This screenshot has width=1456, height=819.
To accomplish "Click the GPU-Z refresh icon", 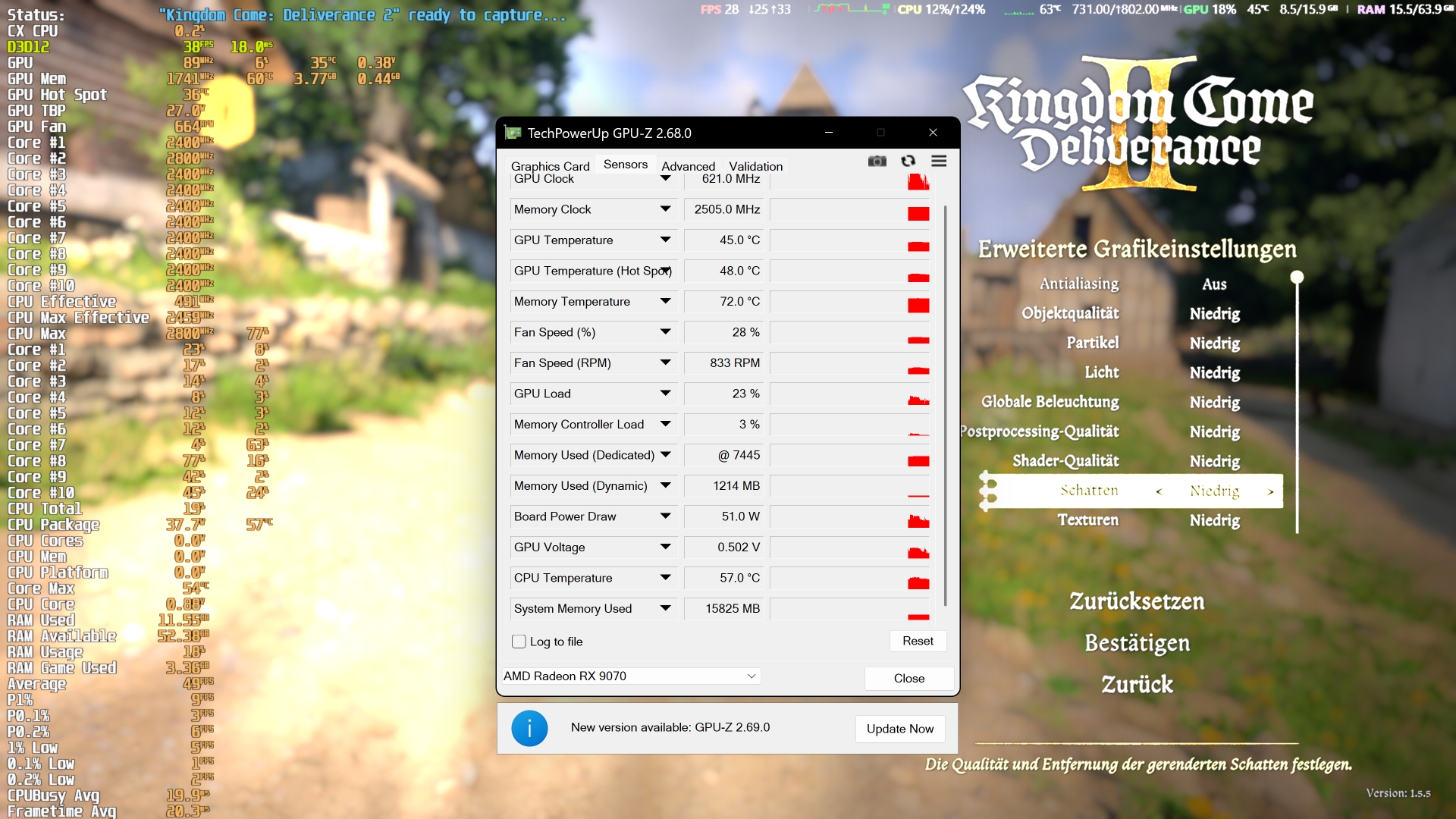I will pyautogui.click(x=908, y=161).
